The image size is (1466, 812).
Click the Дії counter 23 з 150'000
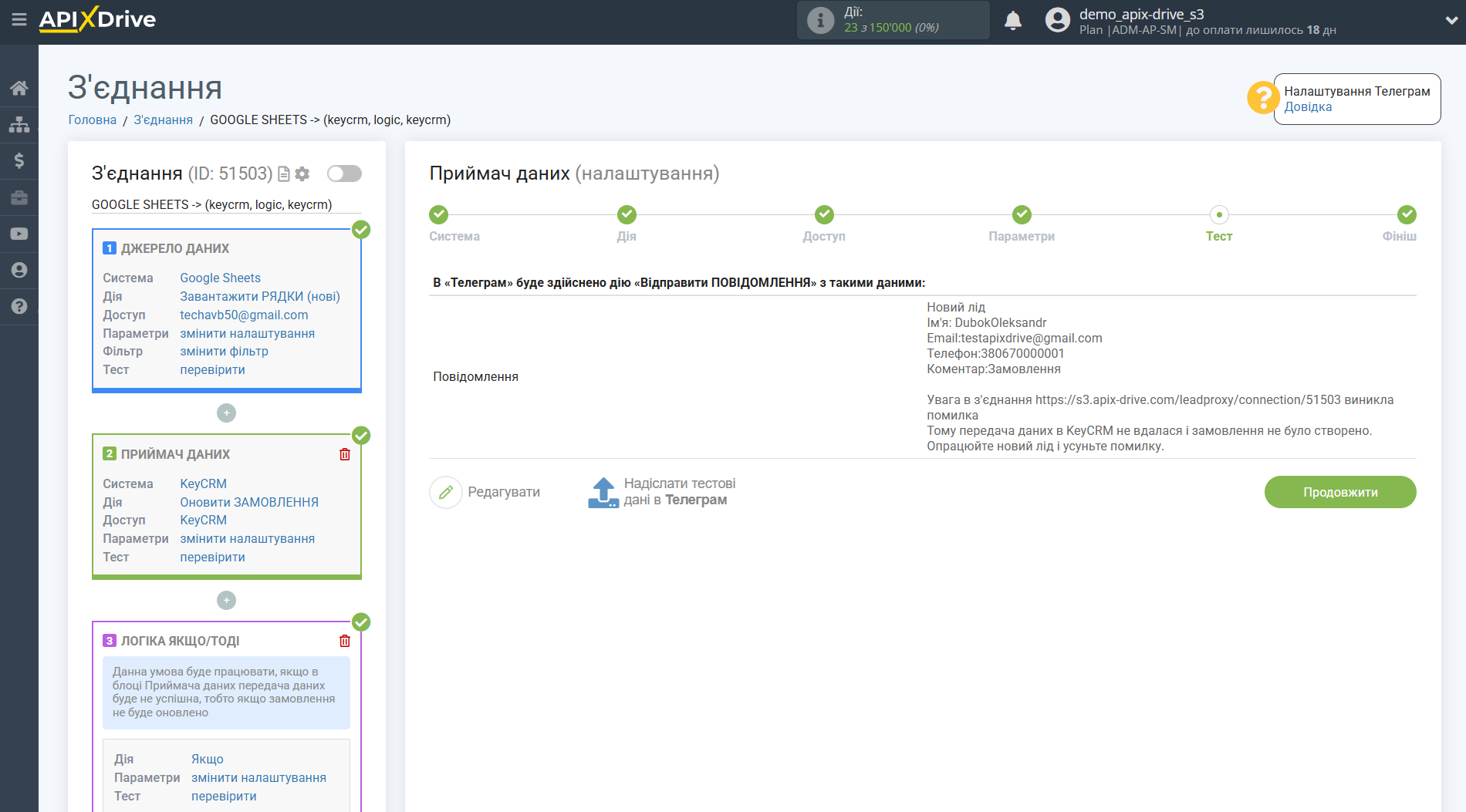[891, 28]
